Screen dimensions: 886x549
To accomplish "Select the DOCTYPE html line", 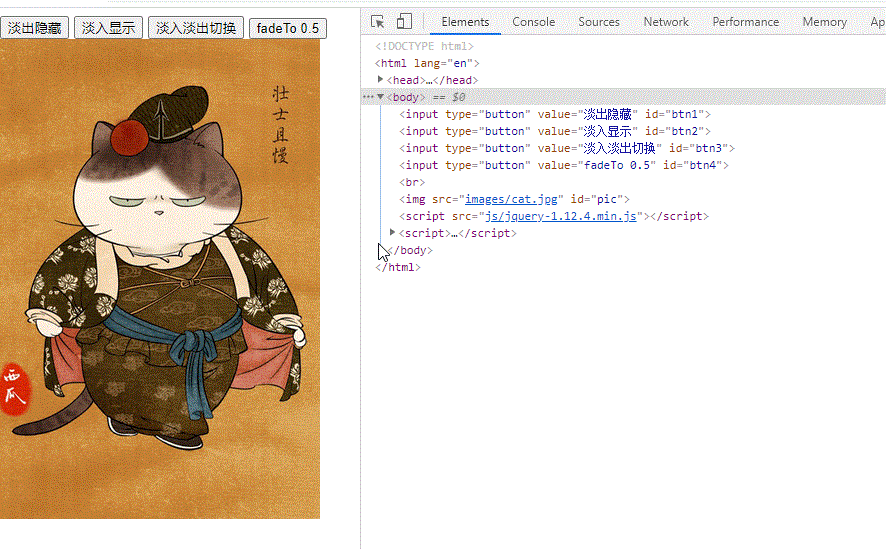I will coord(424,46).
